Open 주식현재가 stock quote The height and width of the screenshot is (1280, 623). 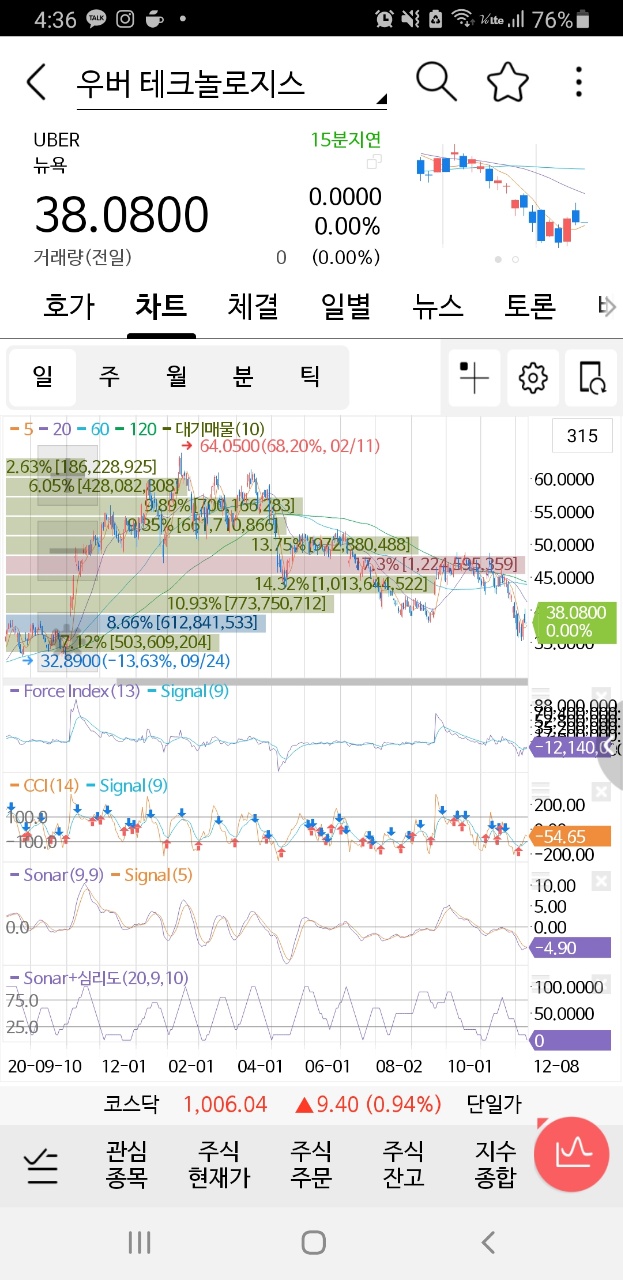coord(219,1164)
